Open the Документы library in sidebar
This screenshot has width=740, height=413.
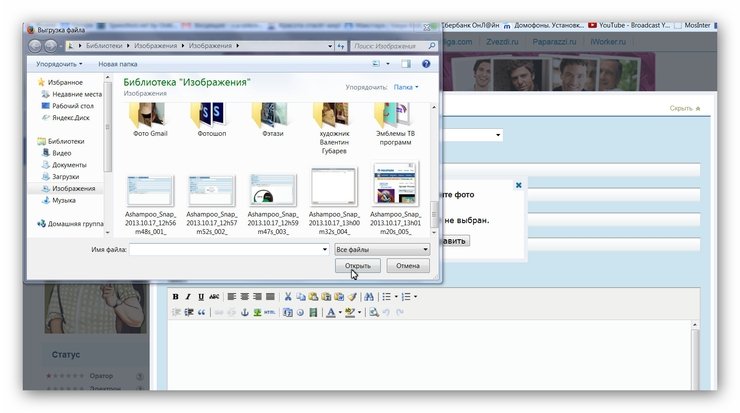coord(70,164)
